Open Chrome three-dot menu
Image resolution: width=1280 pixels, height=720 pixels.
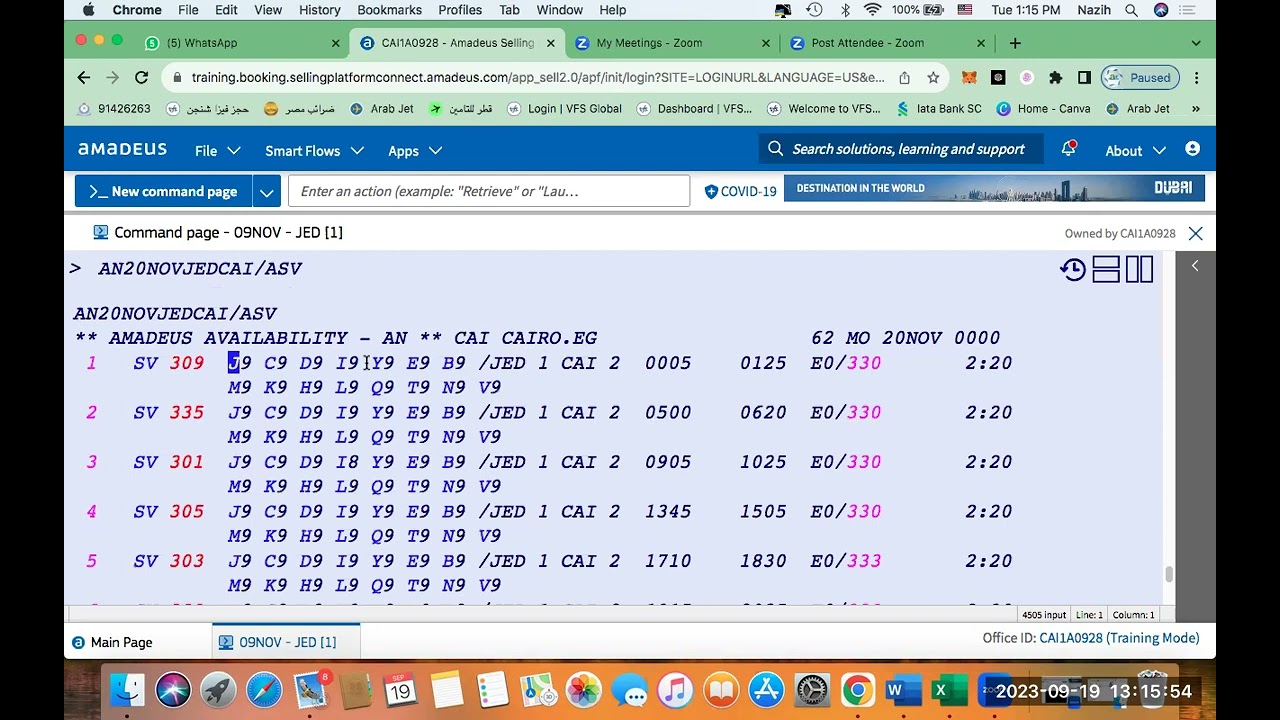(x=1196, y=77)
